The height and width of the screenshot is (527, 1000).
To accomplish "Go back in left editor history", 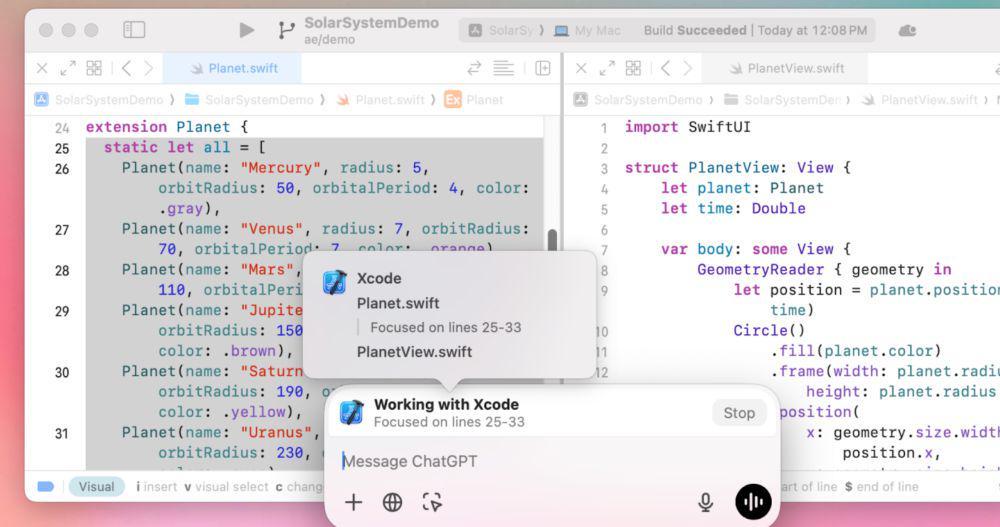I will click(126, 68).
